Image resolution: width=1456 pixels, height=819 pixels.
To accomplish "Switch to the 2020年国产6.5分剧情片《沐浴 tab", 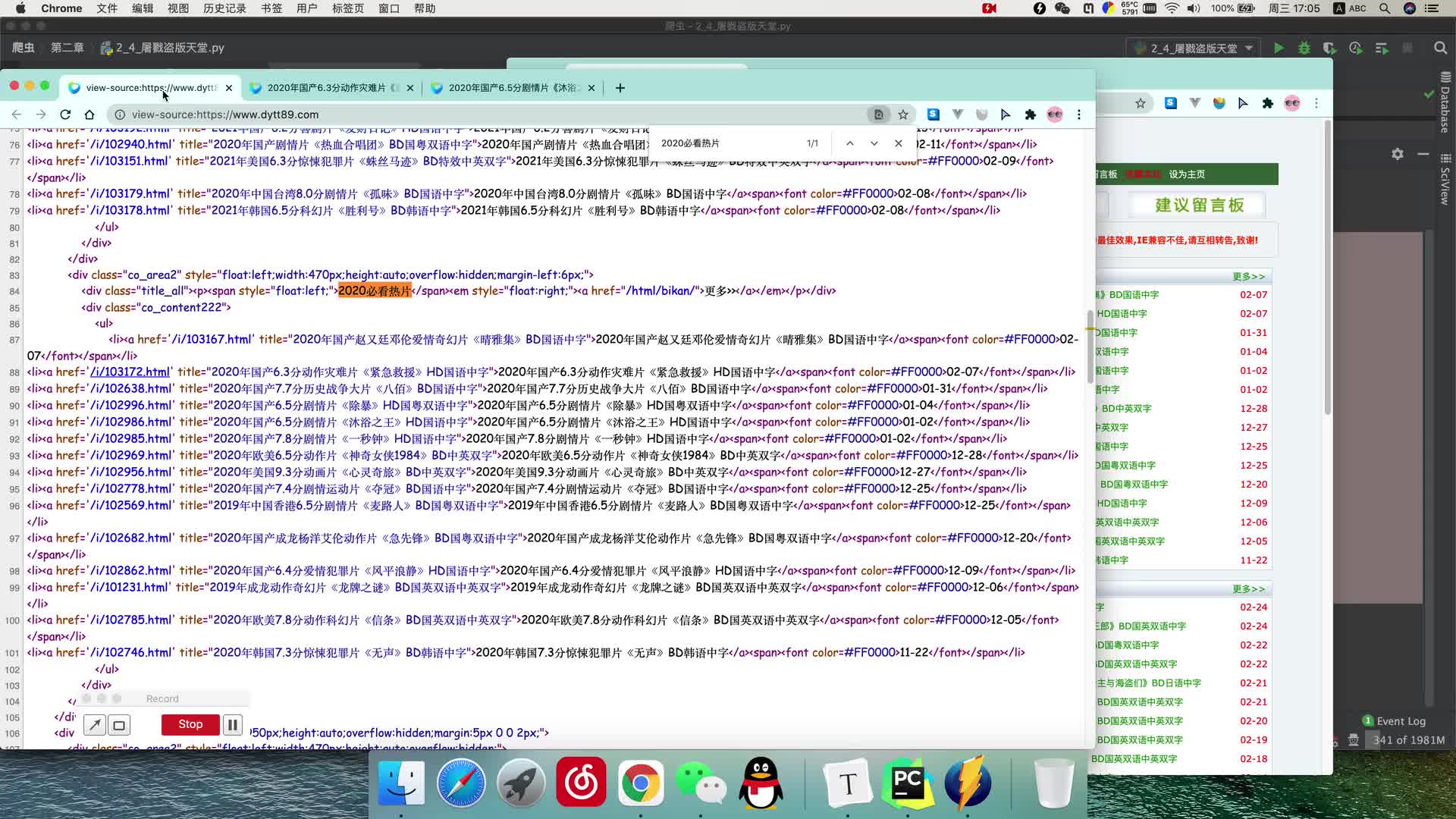I will pyautogui.click(x=513, y=88).
